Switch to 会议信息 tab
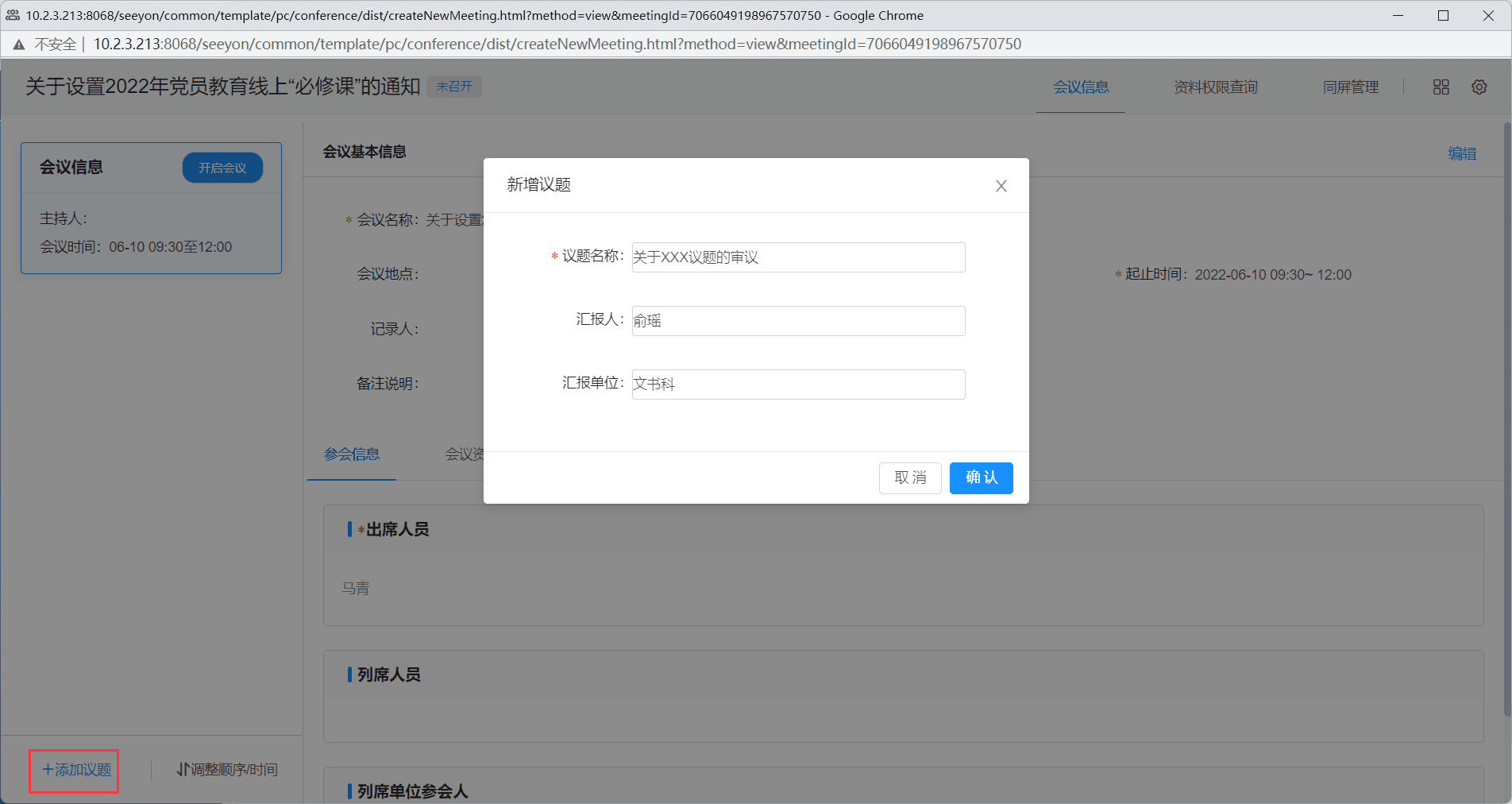The image size is (1512, 804). coord(1081,87)
